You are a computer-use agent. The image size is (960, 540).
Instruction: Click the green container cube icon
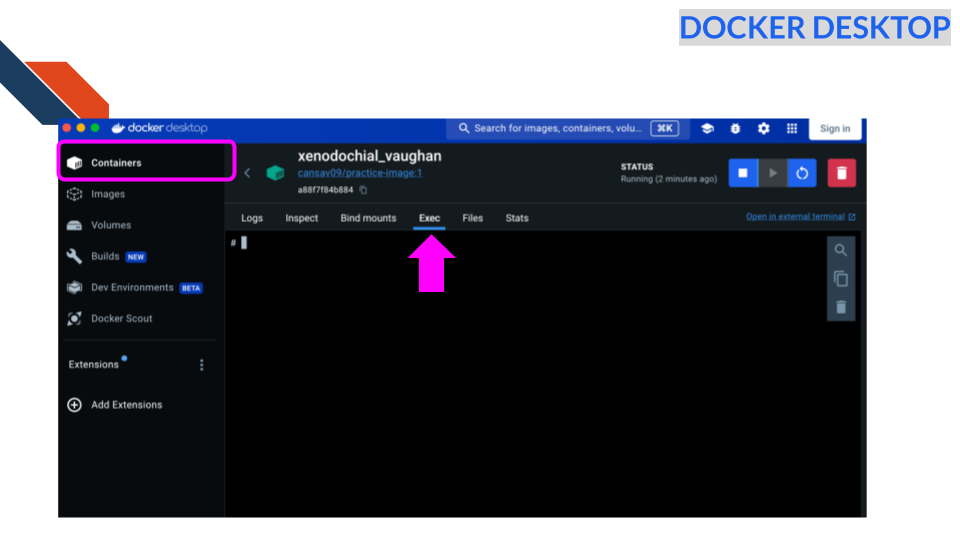(x=276, y=173)
